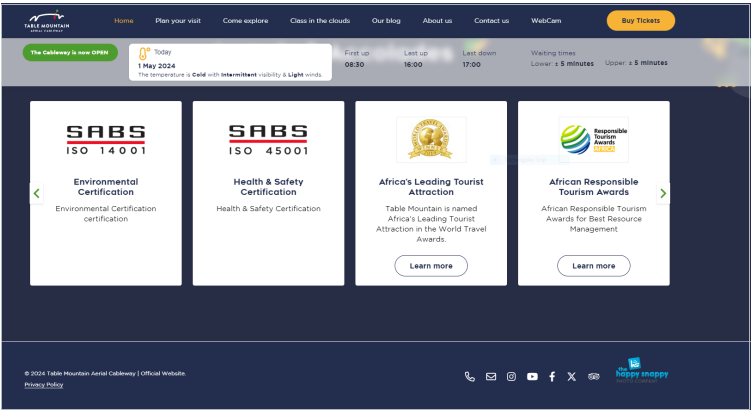Open the Contact us page
755x415 pixels.
tap(491, 21)
